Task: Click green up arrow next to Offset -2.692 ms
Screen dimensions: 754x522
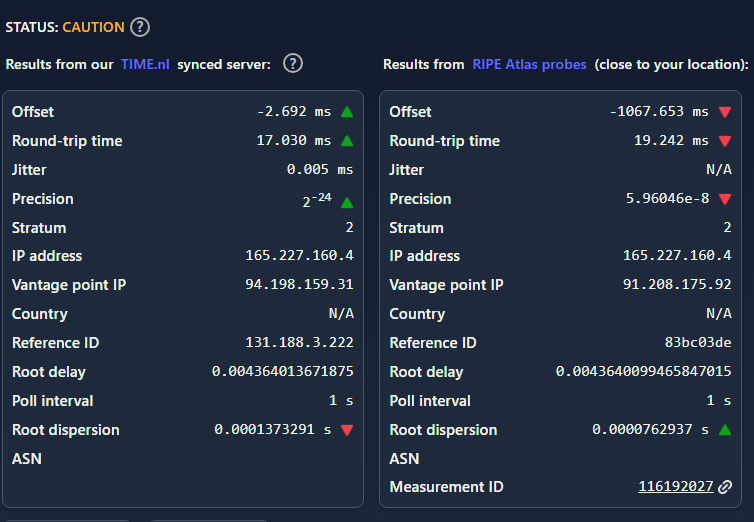Action: 347,112
